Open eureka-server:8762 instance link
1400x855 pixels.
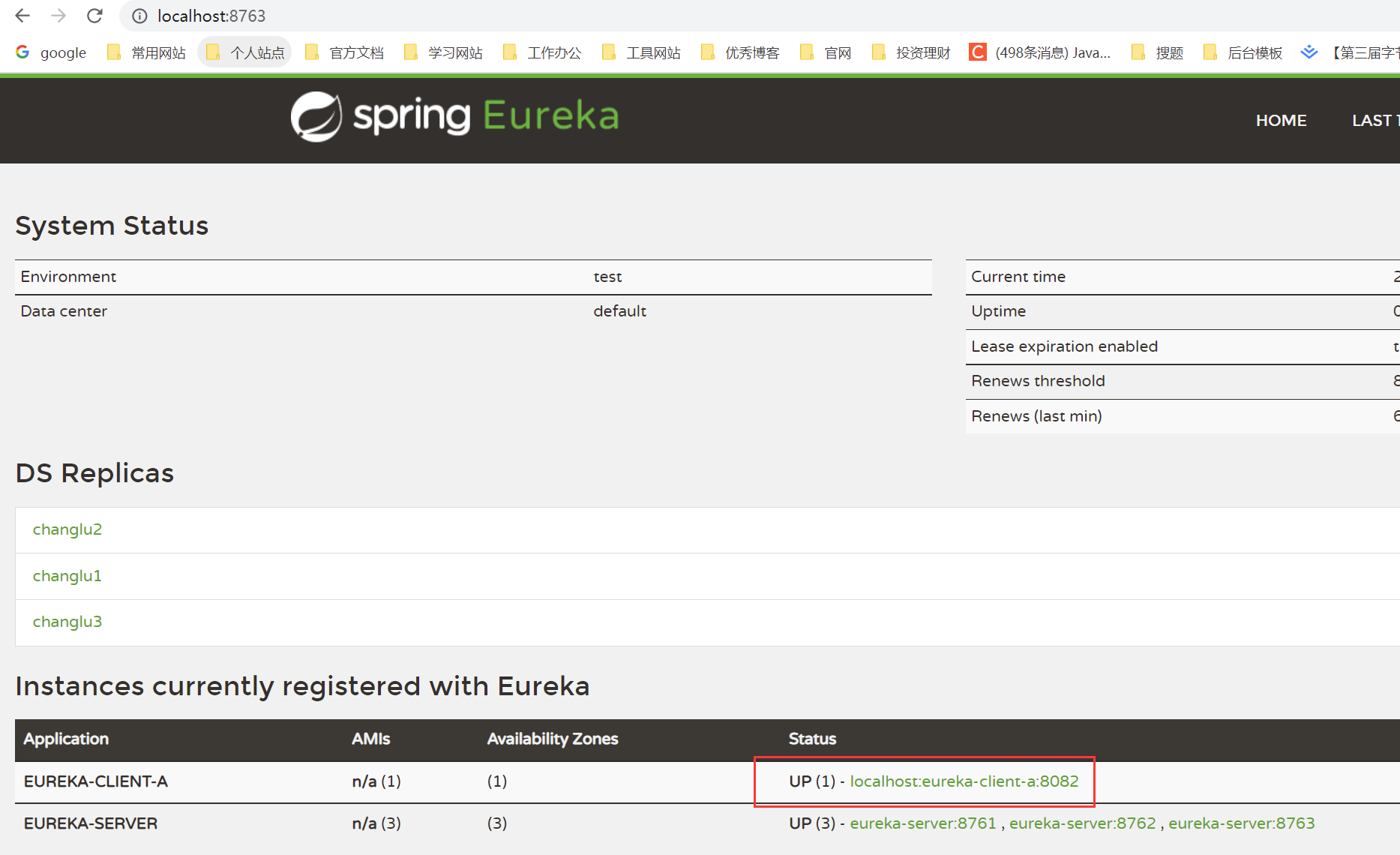click(1083, 823)
